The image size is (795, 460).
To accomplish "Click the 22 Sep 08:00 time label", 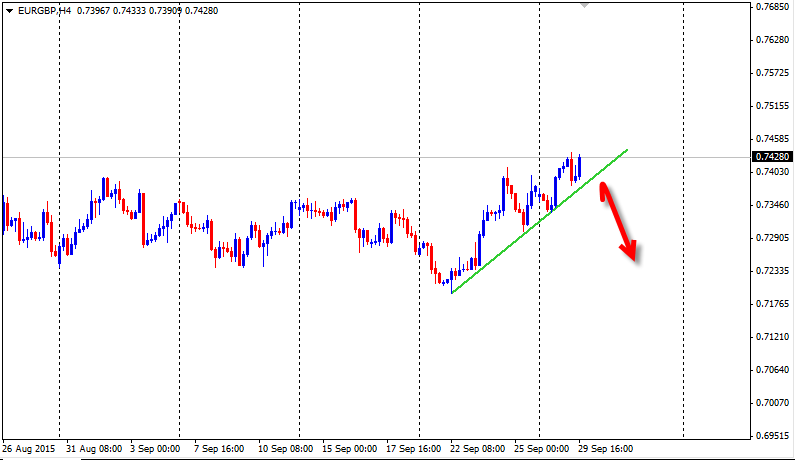I will (478, 449).
